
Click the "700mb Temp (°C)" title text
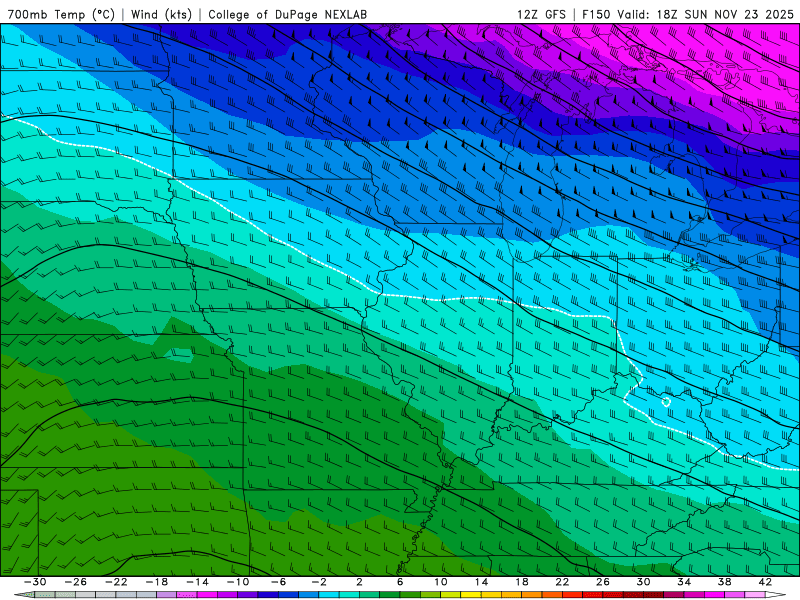pos(61,14)
